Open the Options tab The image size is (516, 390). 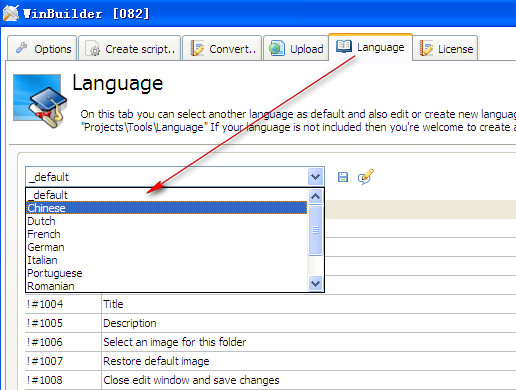tap(42, 49)
